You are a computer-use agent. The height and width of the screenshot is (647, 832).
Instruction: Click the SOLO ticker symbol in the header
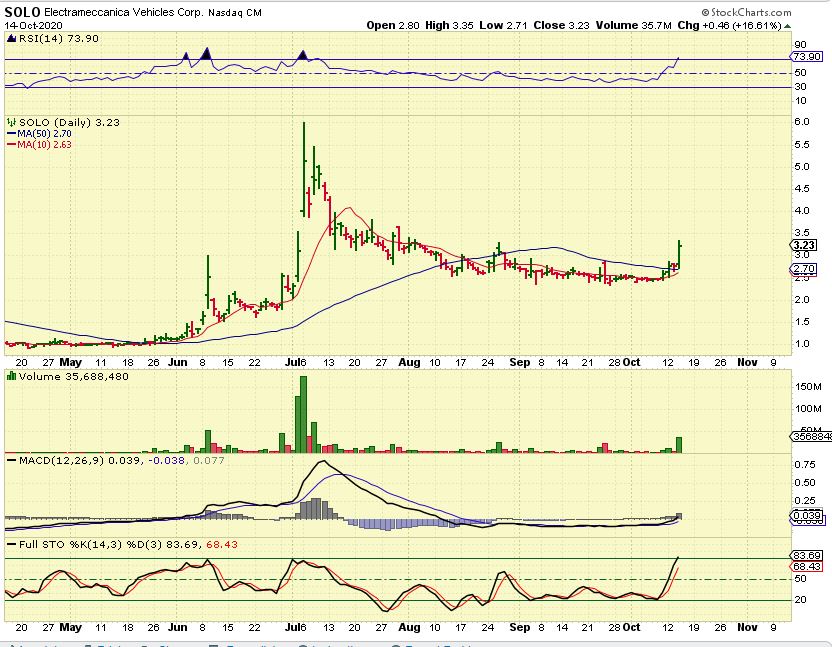click(22, 12)
